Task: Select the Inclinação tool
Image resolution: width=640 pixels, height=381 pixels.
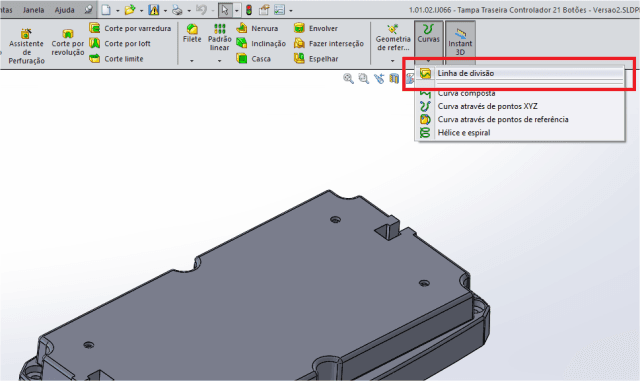Action: point(261,43)
